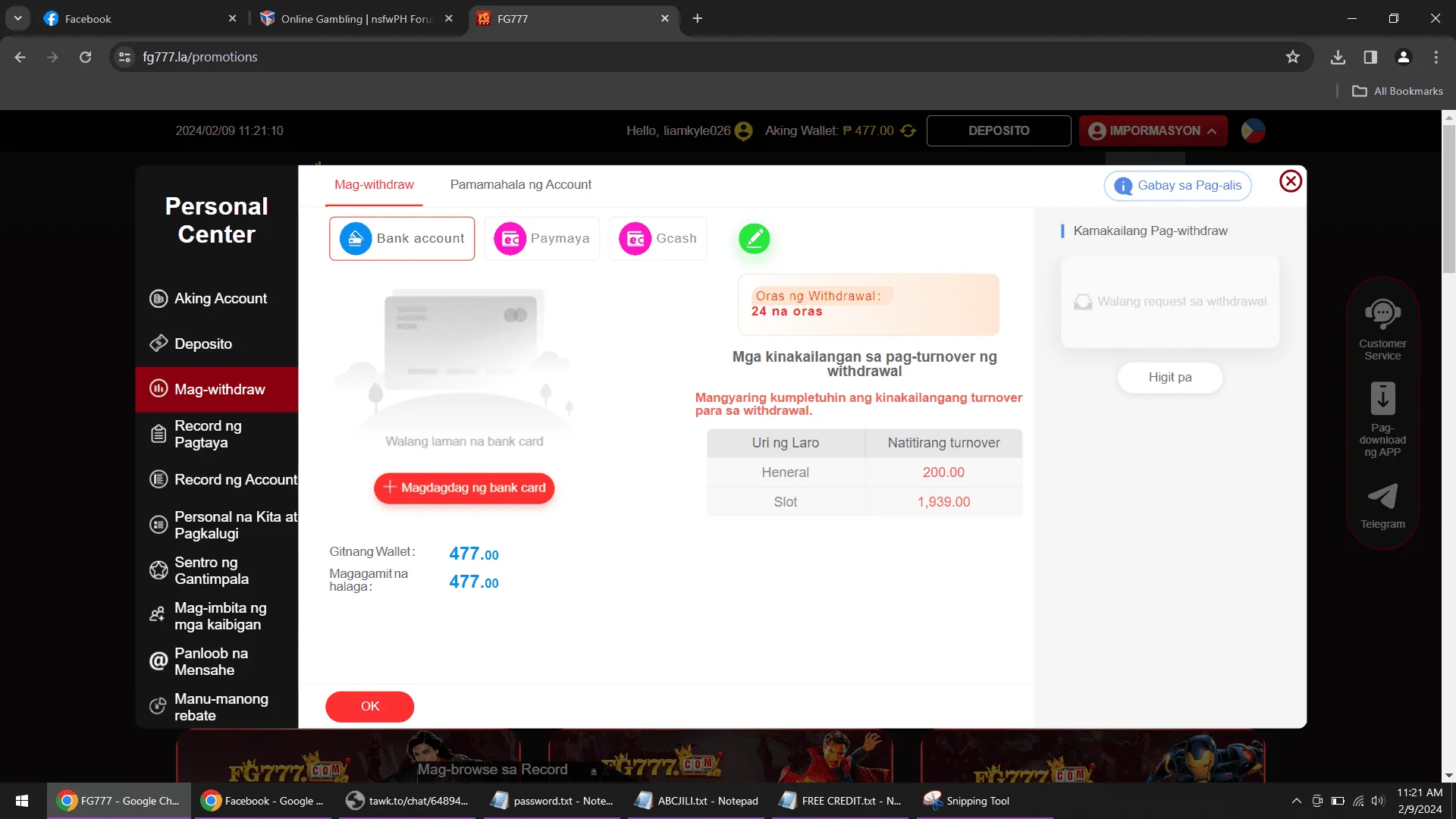Image resolution: width=1456 pixels, height=819 pixels.
Task: Switch to Pamamahala ng Account tab
Action: click(520, 184)
